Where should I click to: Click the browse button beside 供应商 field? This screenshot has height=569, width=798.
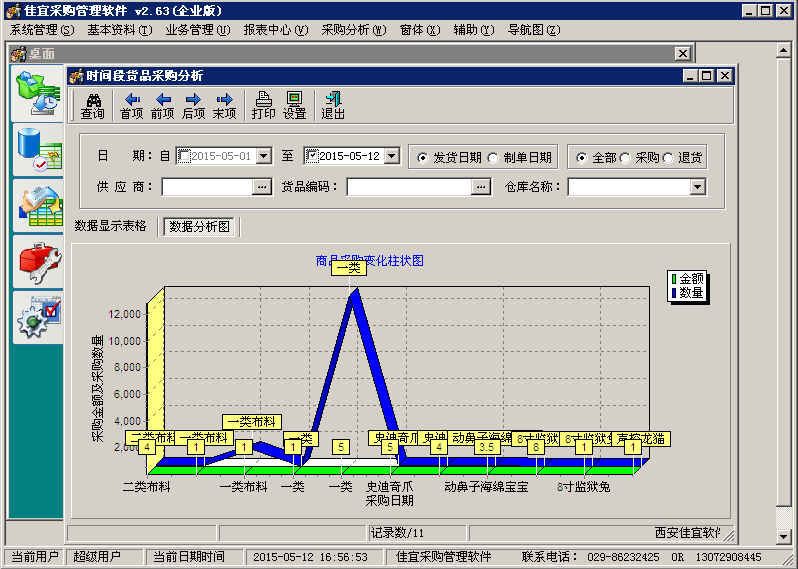click(262, 187)
